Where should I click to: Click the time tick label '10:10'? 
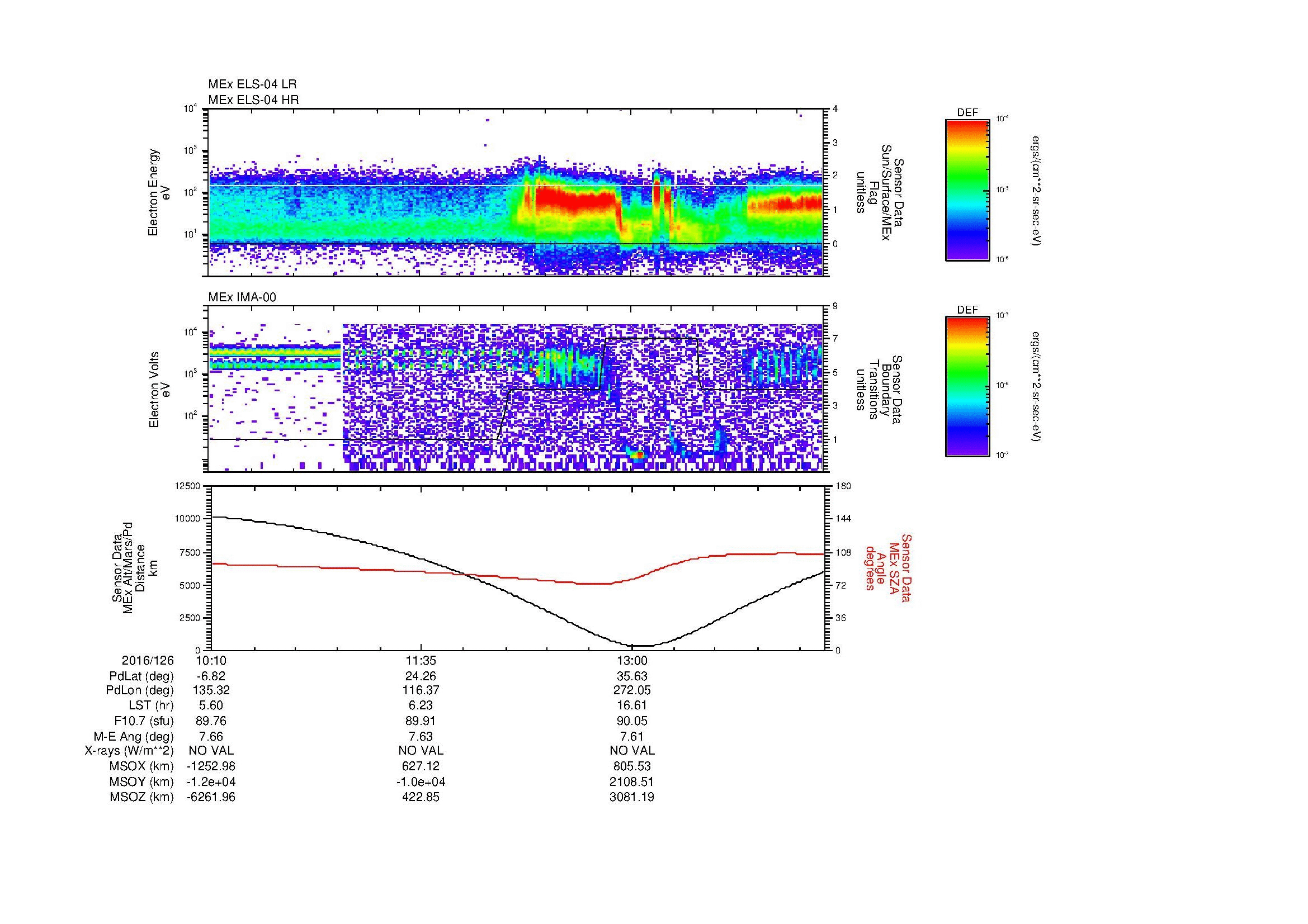click(x=211, y=660)
